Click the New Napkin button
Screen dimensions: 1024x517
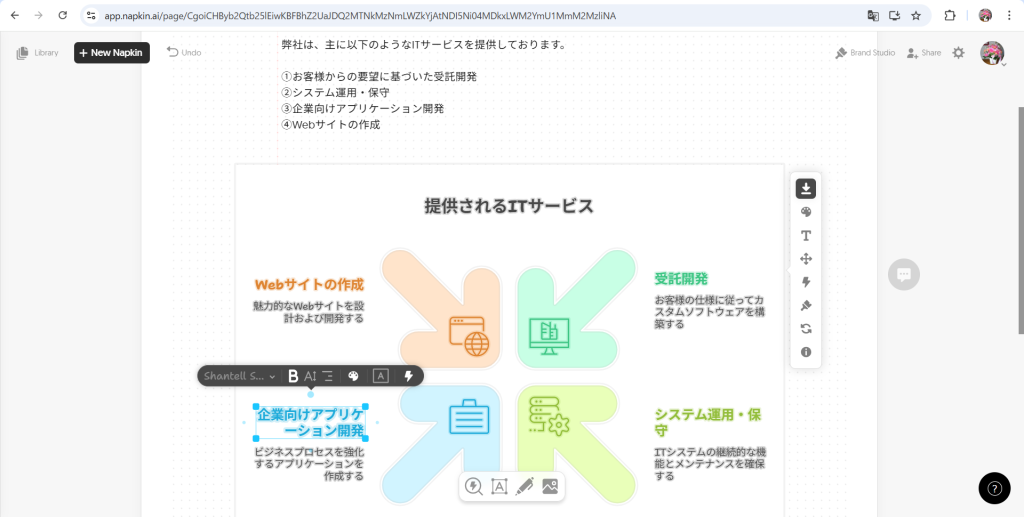pos(112,53)
